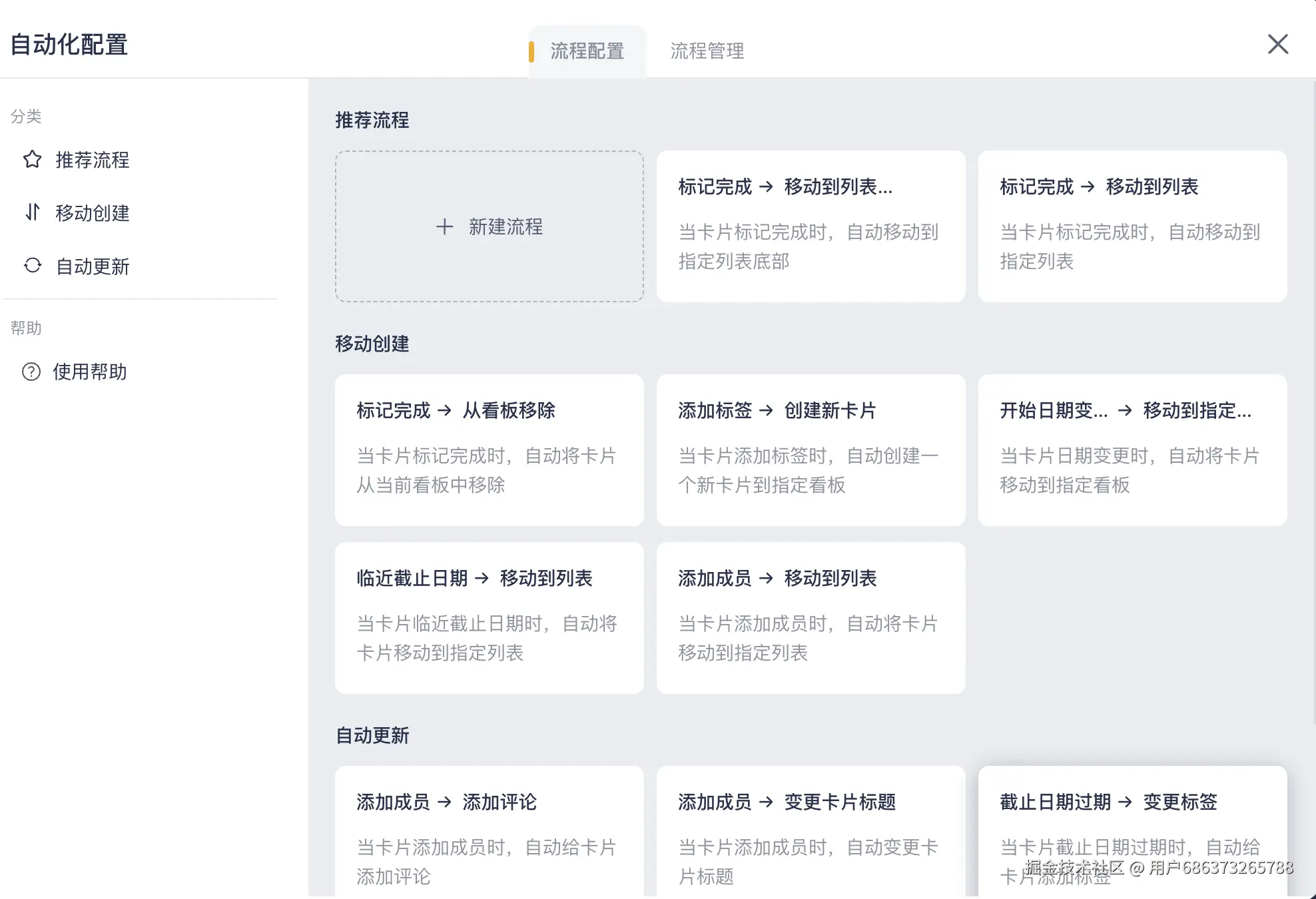
Task: Switch to the 流程管理 tab
Action: coord(707,51)
